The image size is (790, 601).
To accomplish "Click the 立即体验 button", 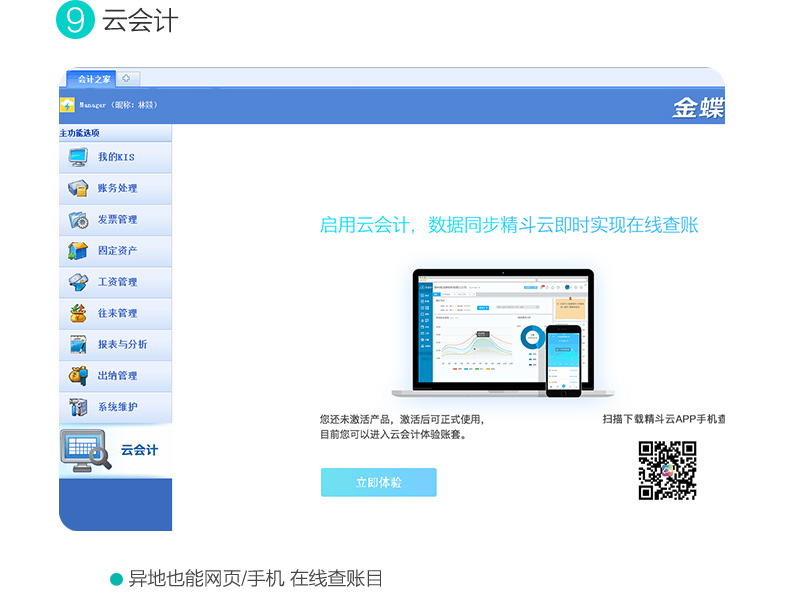I will point(379,483).
